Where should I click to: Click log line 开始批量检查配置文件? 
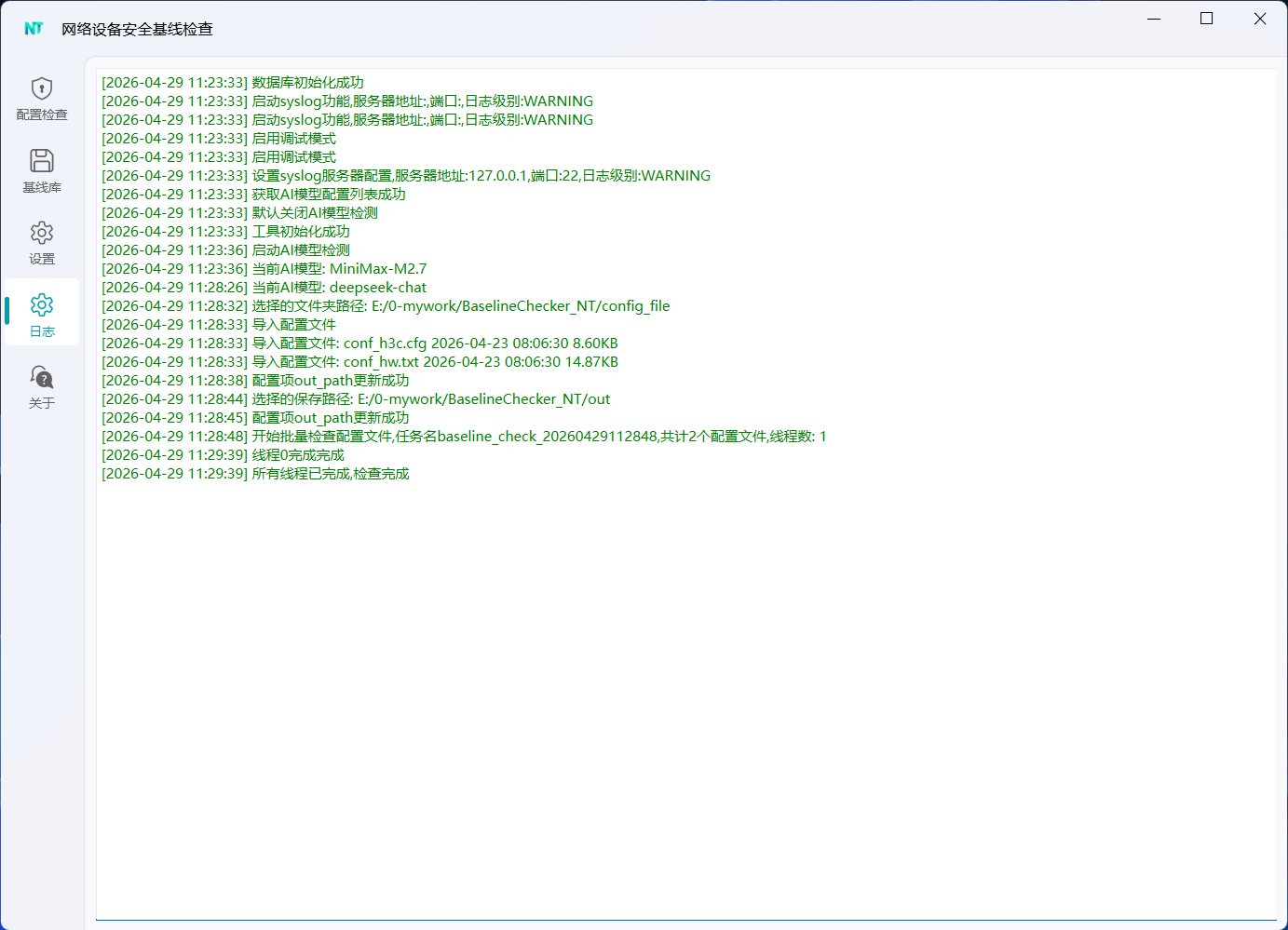464,437
